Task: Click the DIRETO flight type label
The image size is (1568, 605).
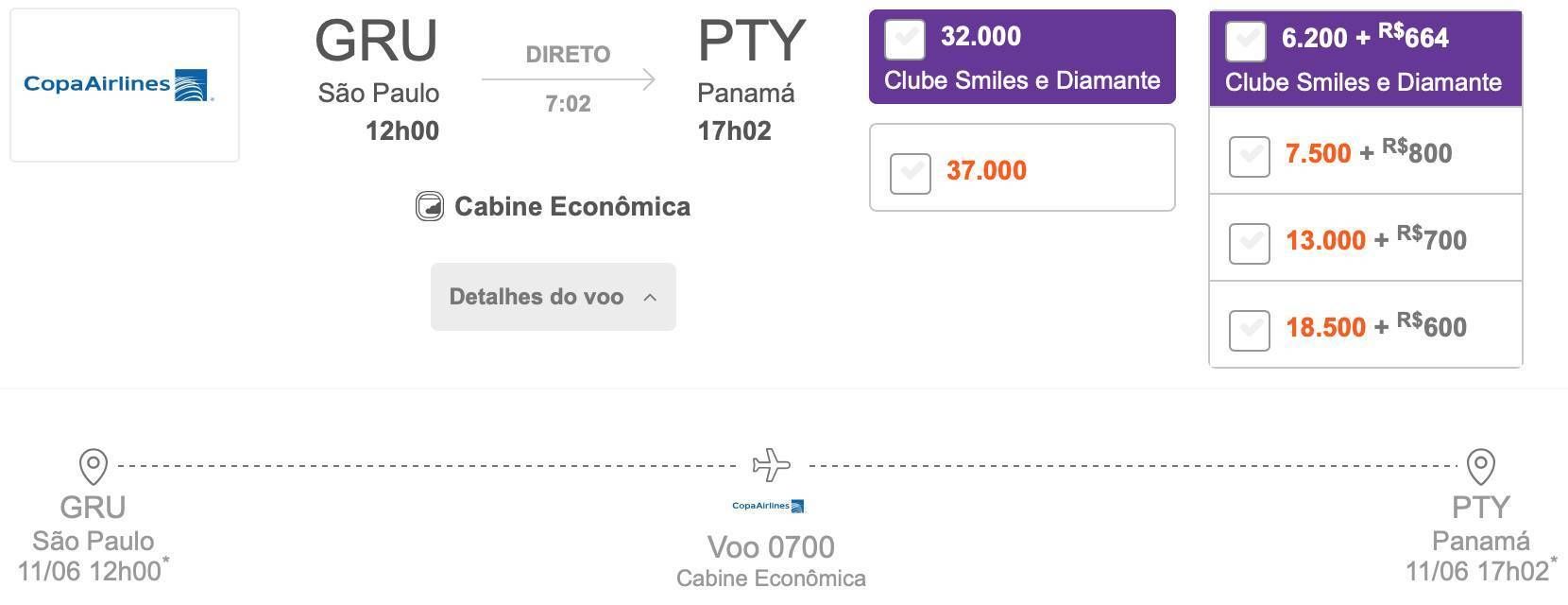Action: click(568, 55)
